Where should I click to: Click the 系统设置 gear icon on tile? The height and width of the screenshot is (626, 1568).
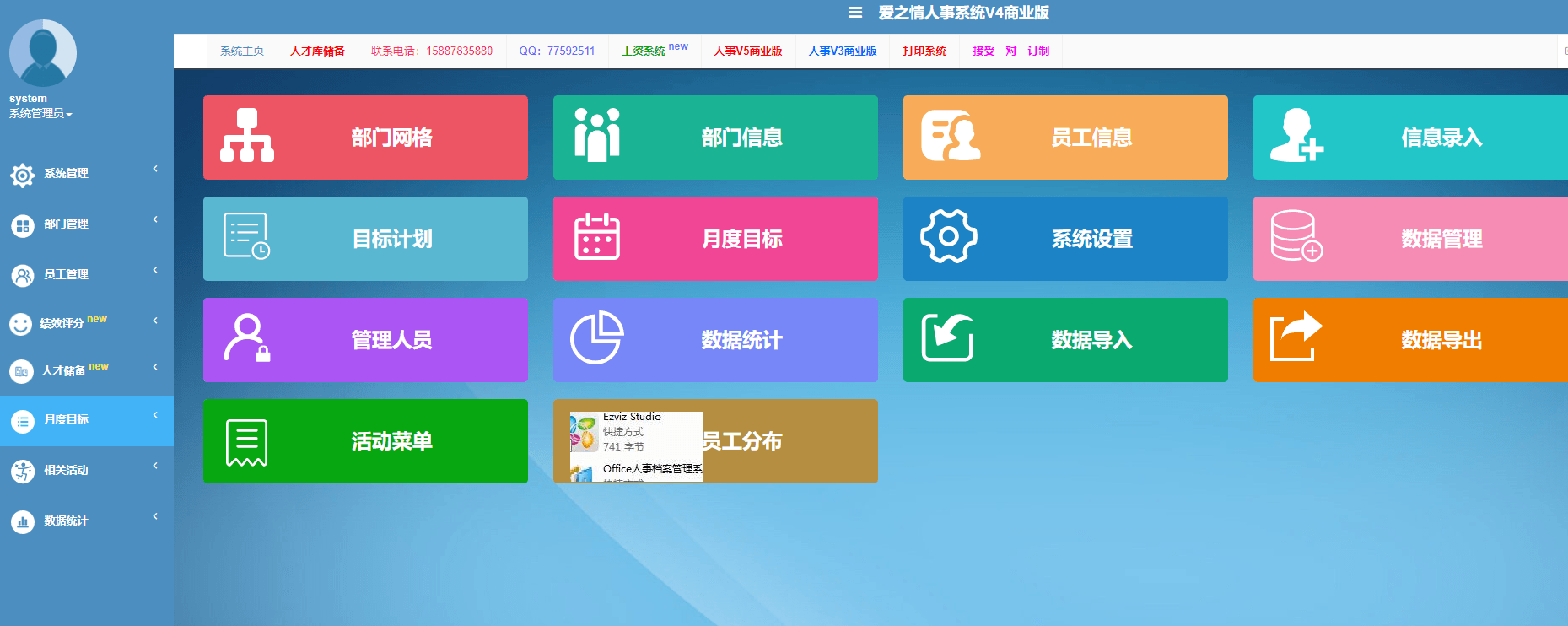pyautogui.click(x=949, y=236)
